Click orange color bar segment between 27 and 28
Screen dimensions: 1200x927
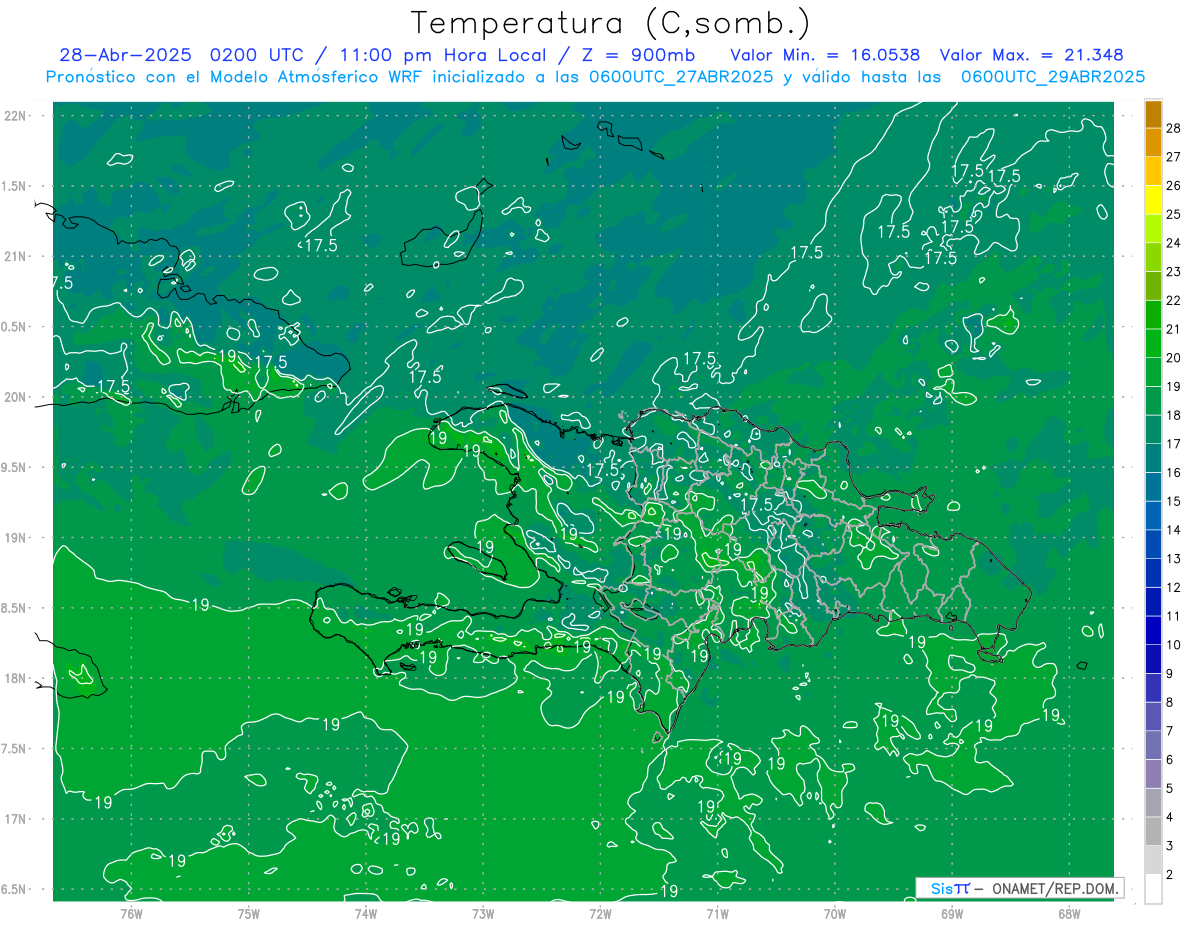pos(1153,143)
